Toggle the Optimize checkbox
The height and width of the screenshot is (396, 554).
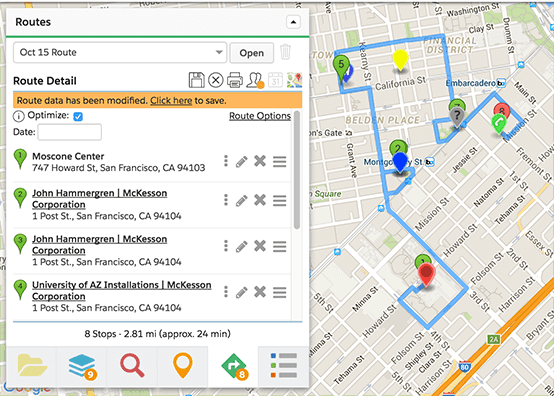pos(78,117)
